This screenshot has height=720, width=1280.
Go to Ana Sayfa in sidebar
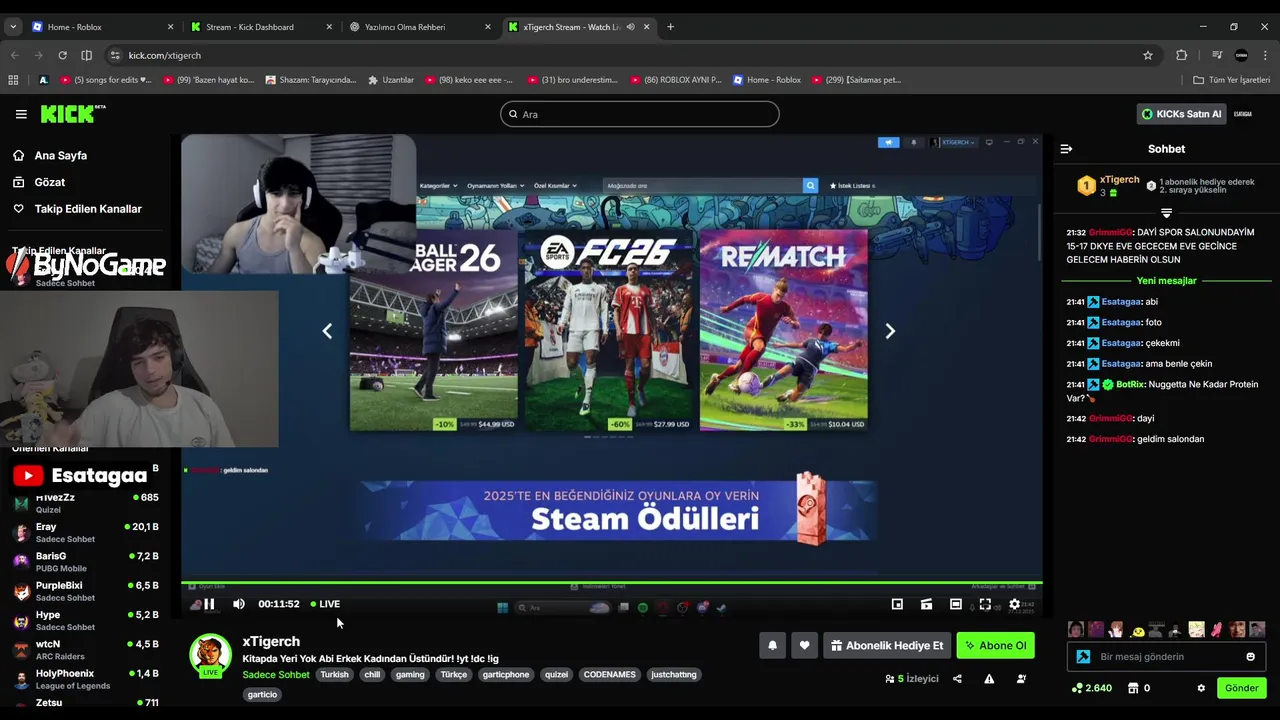(x=60, y=156)
